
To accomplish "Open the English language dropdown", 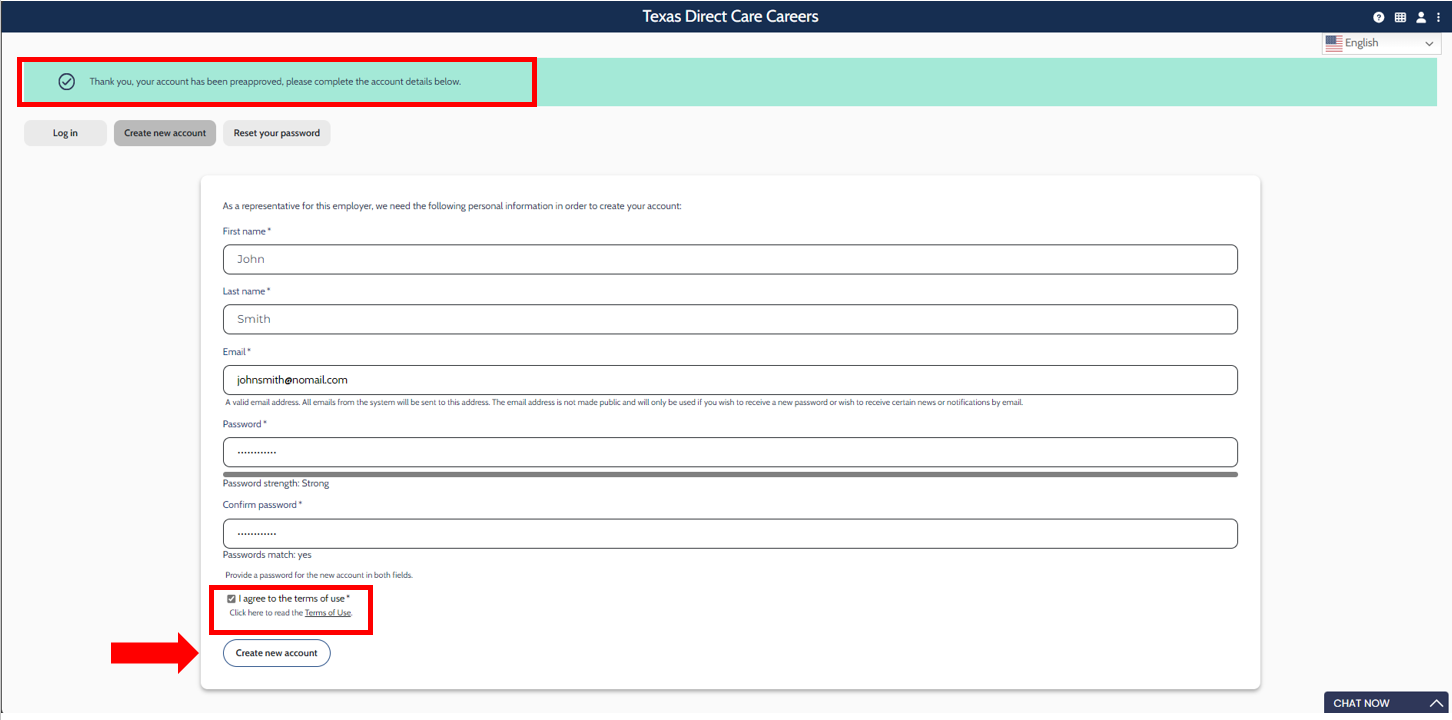I will coord(1382,44).
